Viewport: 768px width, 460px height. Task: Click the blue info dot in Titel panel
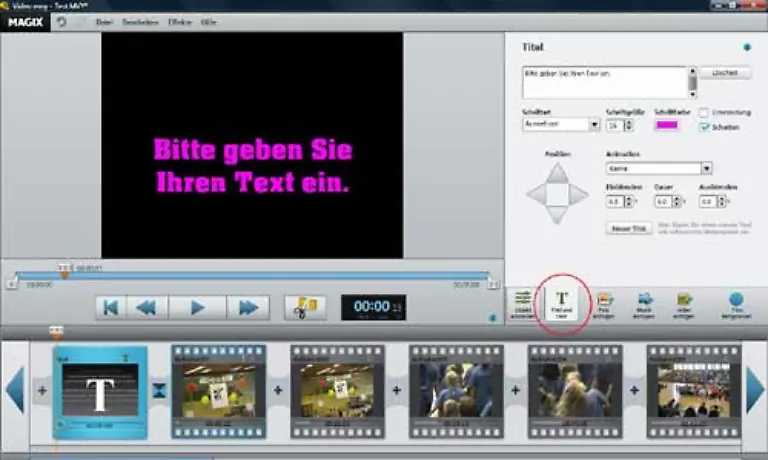tap(747, 47)
